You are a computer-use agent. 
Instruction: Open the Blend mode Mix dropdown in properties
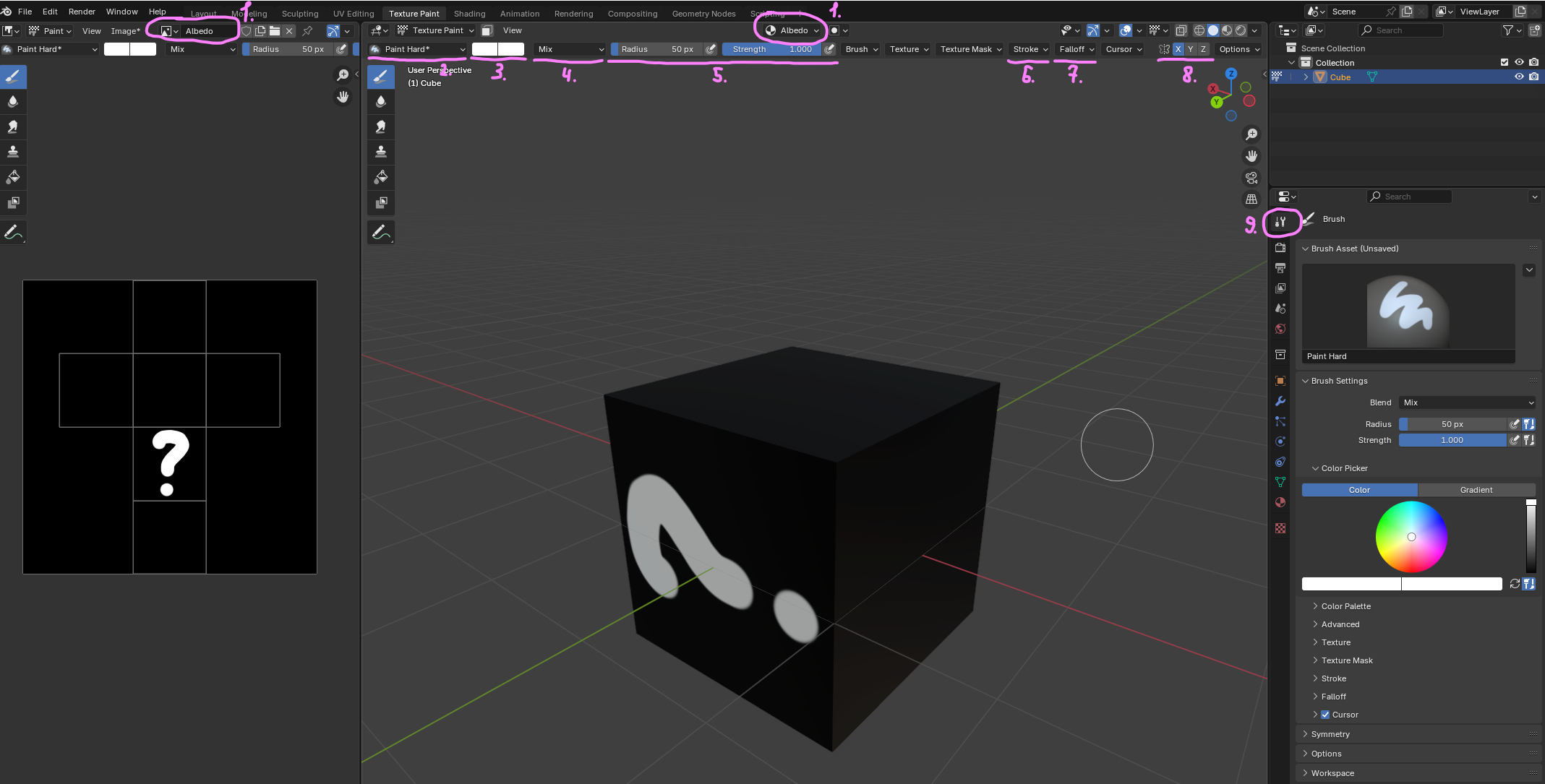1468,402
